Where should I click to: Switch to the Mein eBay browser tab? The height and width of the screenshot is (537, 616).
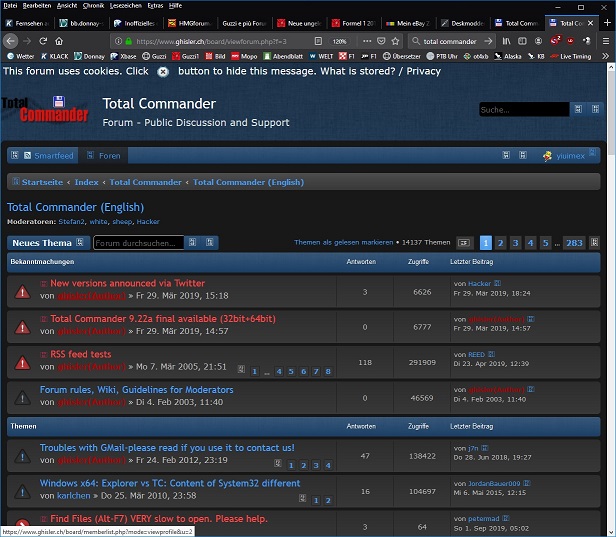tap(408, 23)
